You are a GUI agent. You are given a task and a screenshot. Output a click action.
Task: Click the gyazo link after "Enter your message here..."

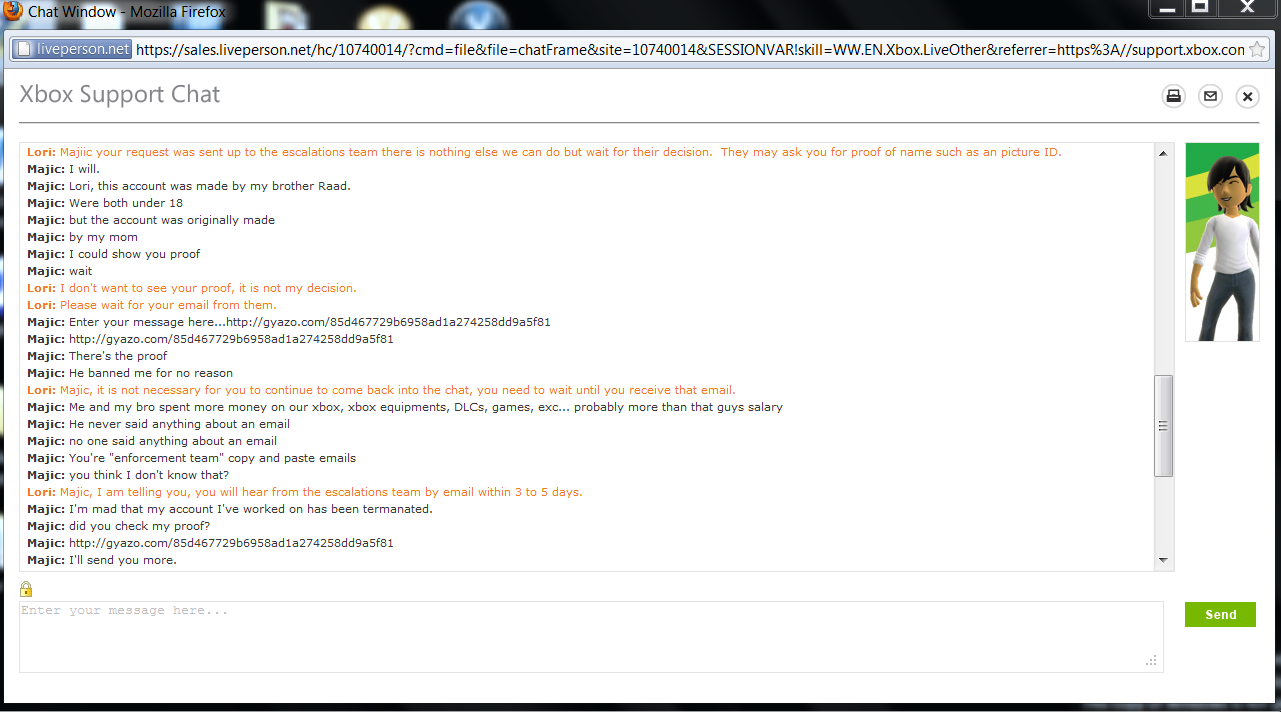(388, 322)
